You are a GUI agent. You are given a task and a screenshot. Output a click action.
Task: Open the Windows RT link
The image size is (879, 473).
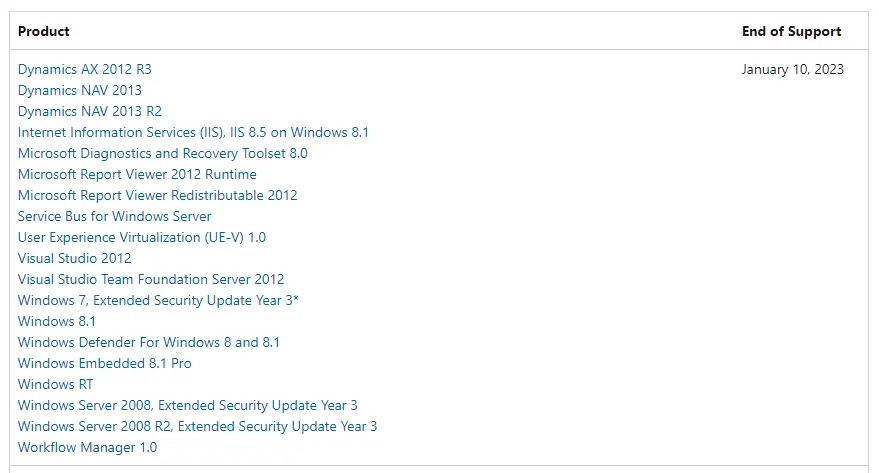55,384
